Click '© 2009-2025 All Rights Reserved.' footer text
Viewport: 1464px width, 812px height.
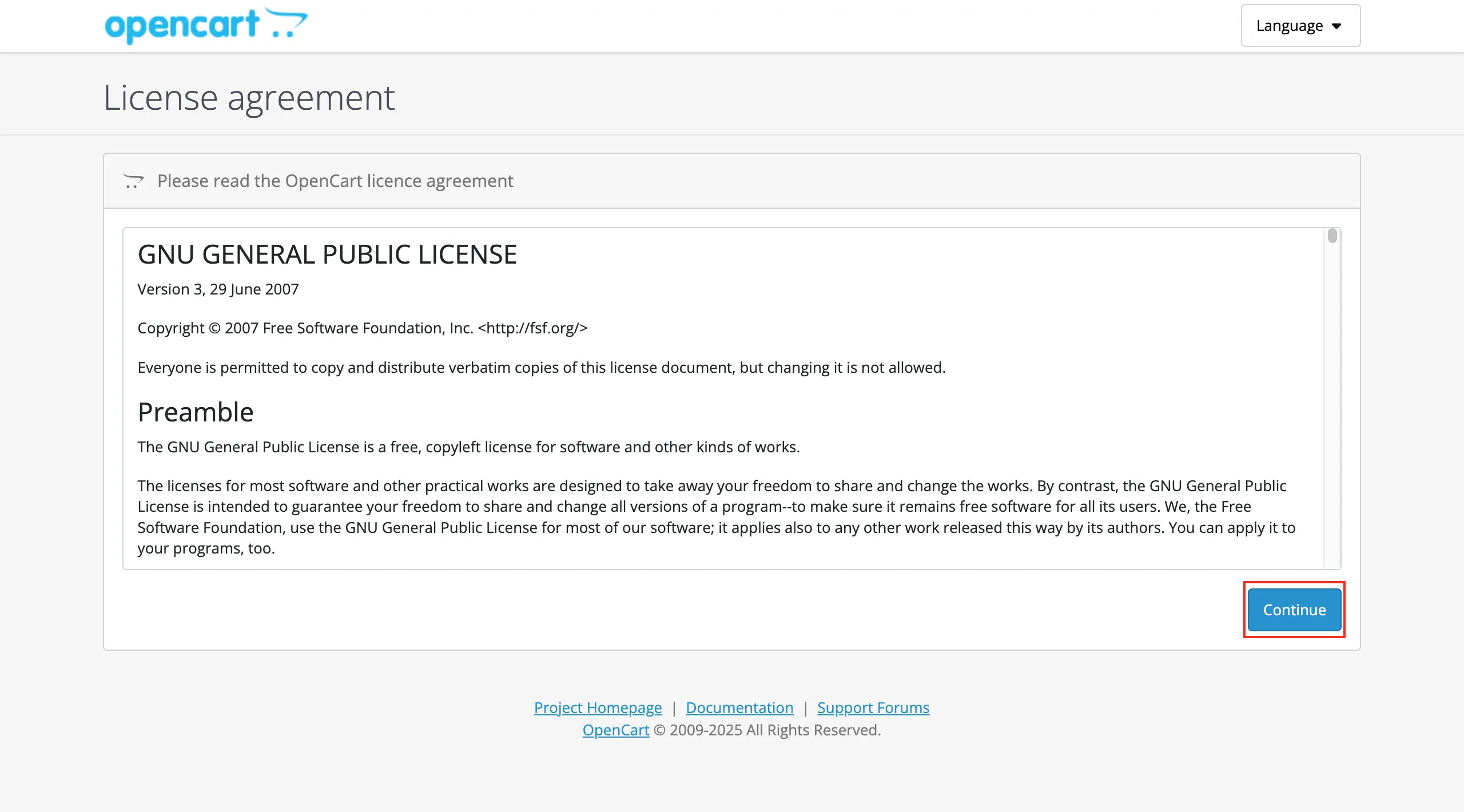click(767, 730)
